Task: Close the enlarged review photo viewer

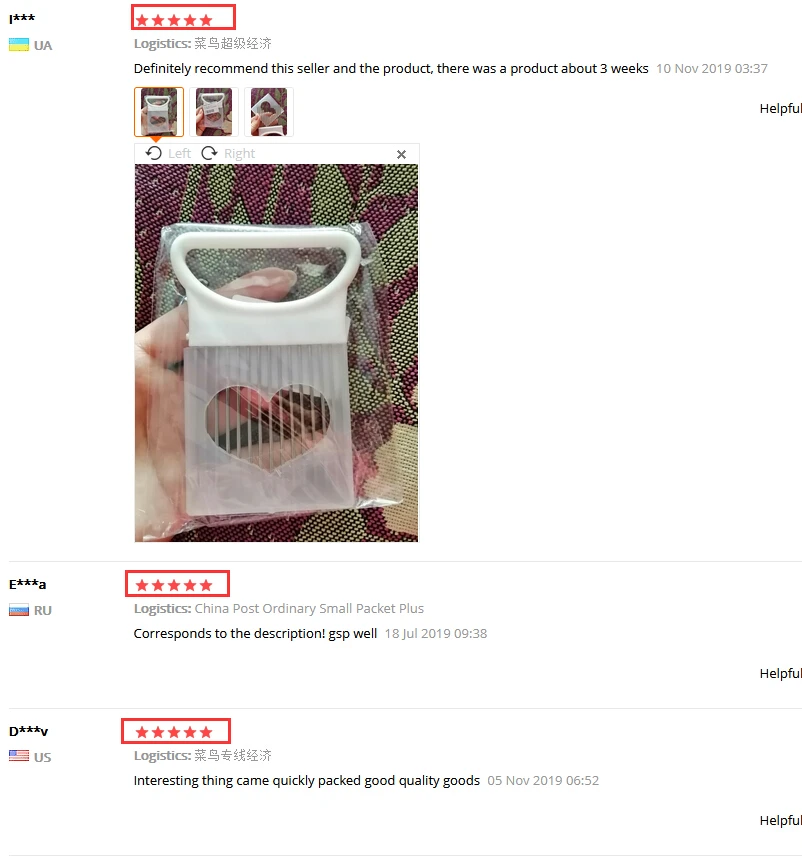Action: click(x=401, y=154)
